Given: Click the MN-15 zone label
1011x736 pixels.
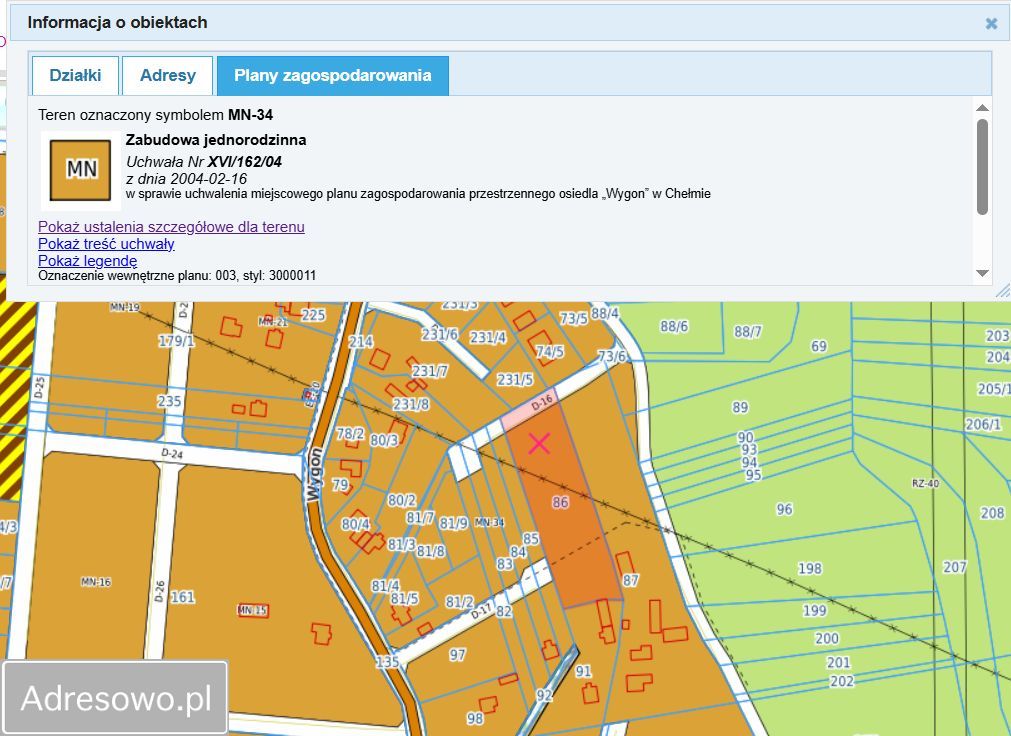Looking at the screenshot, I should coord(253,610).
